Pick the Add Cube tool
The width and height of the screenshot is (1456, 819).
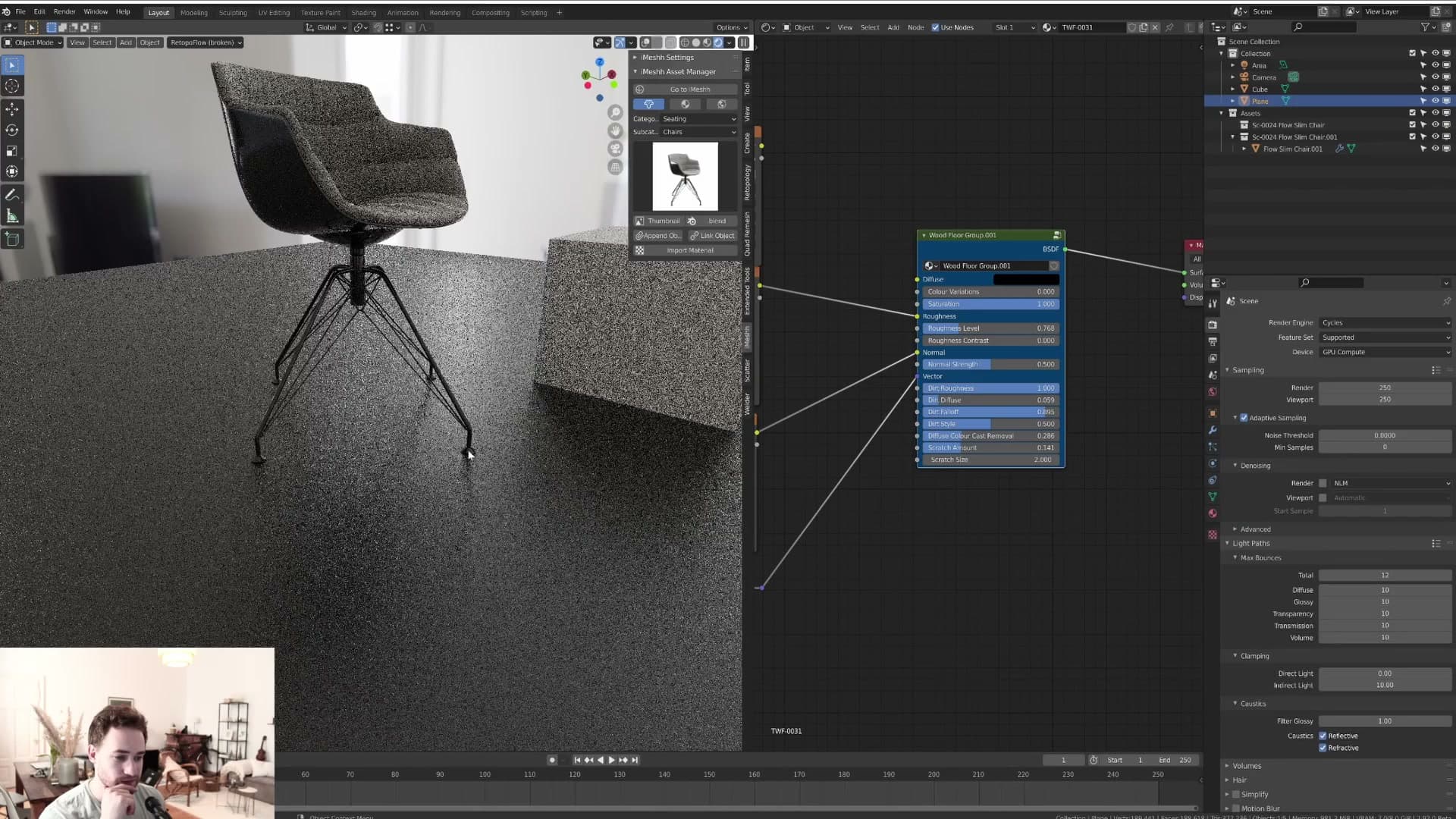click(x=12, y=240)
